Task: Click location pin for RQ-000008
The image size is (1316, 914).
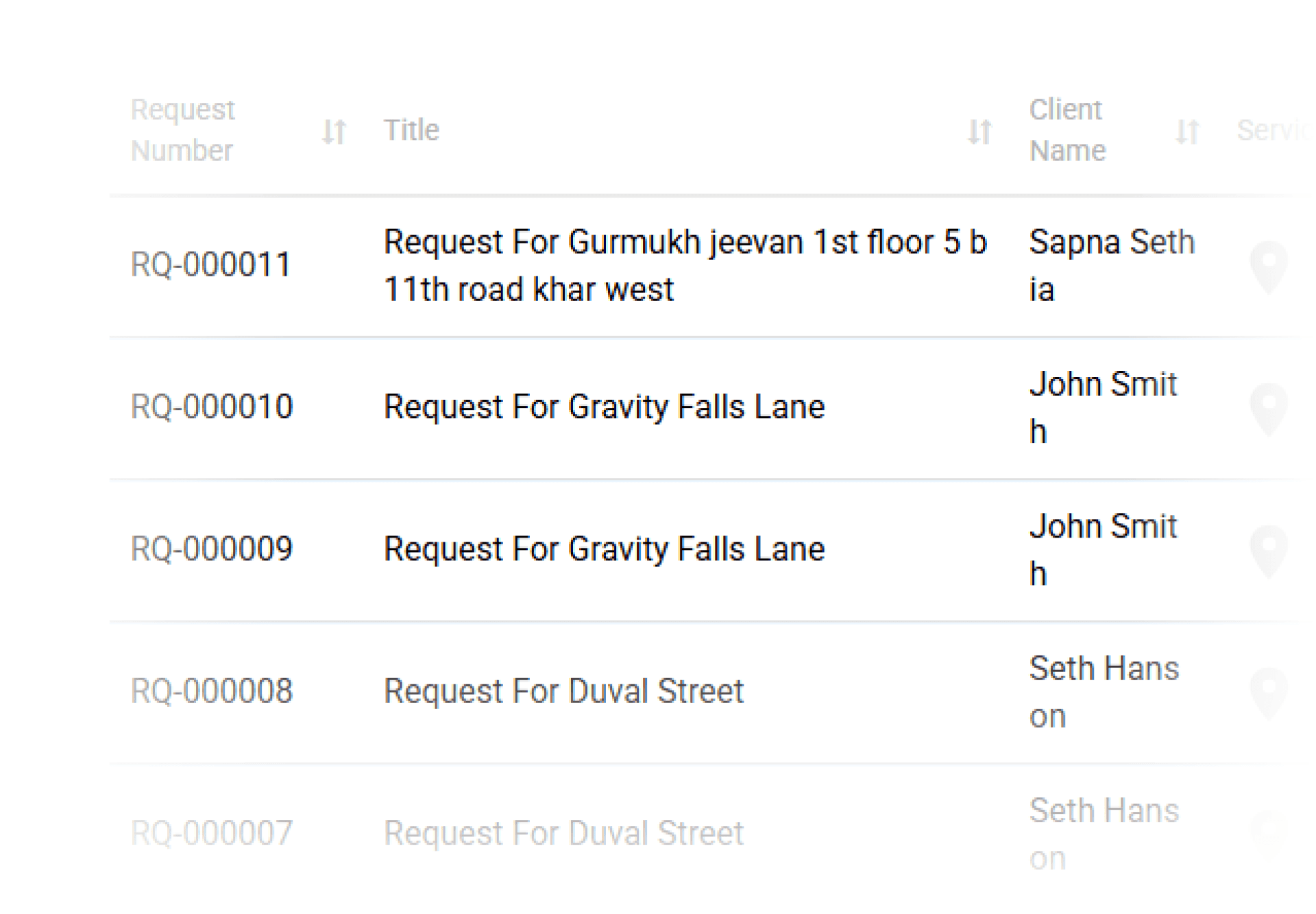Action: tap(1268, 692)
